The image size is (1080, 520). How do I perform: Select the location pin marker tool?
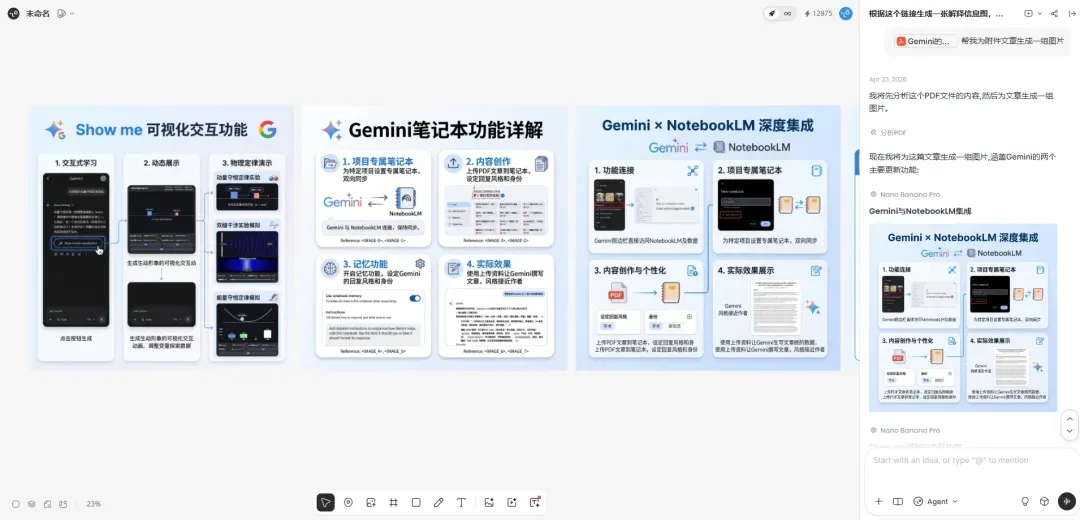(x=349, y=503)
